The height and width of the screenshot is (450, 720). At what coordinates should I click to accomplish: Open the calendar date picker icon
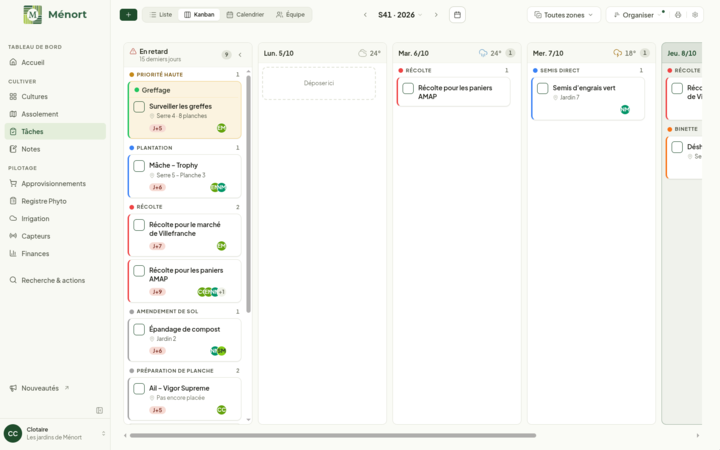tap(457, 15)
